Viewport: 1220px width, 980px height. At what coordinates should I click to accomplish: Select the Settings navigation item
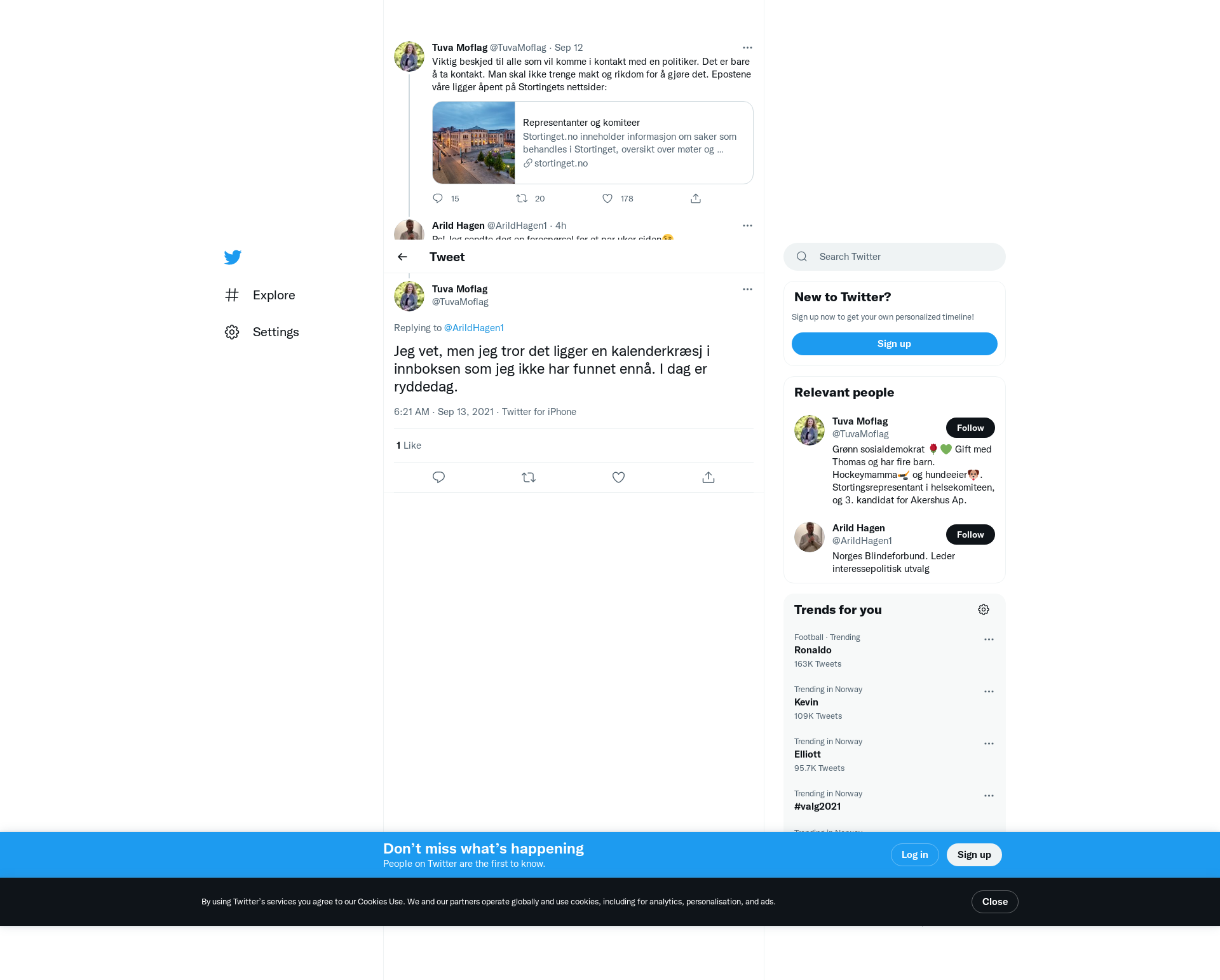coord(262,332)
